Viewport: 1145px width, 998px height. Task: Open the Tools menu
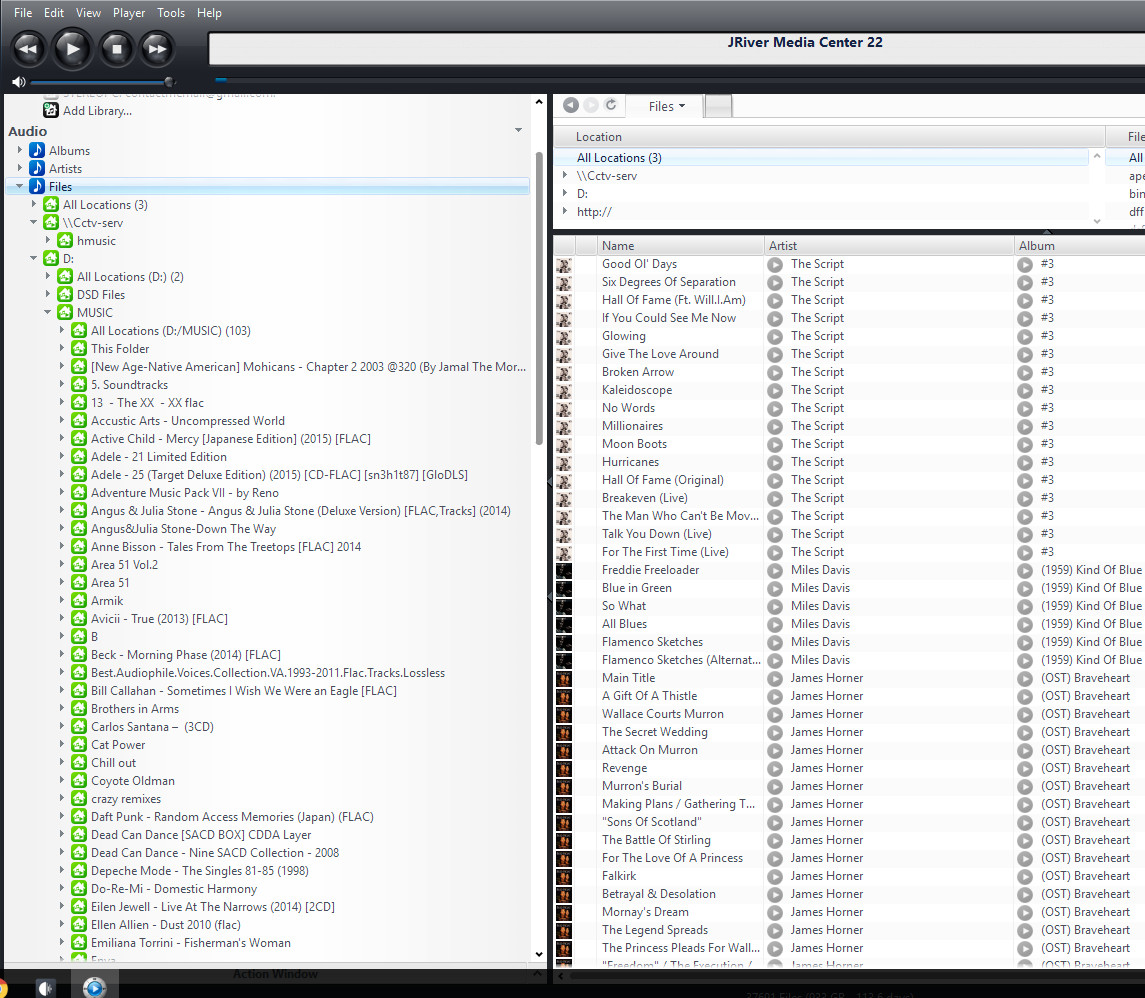coord(171,12)
